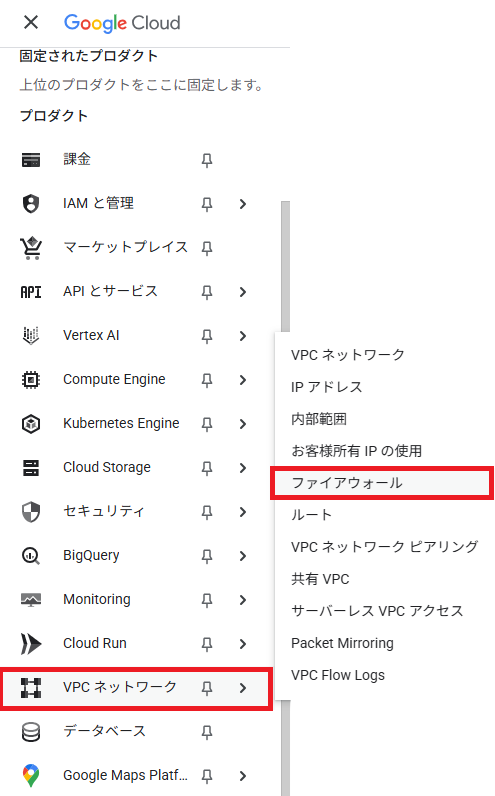Close the navigation menu with X
The height and width of the screenshot is (796, 495).
31,22
